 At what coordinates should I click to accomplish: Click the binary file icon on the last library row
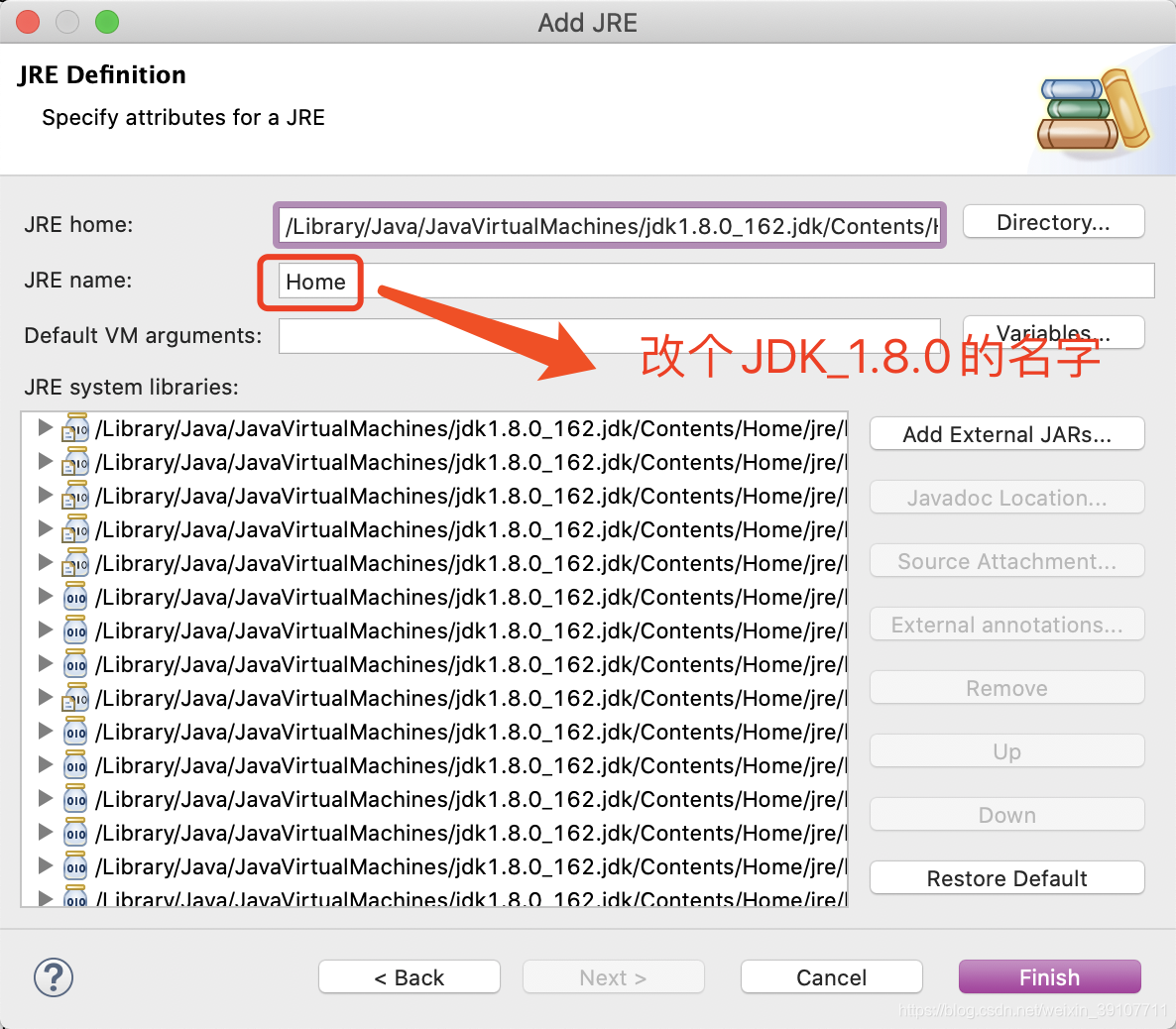coord(74,898)
